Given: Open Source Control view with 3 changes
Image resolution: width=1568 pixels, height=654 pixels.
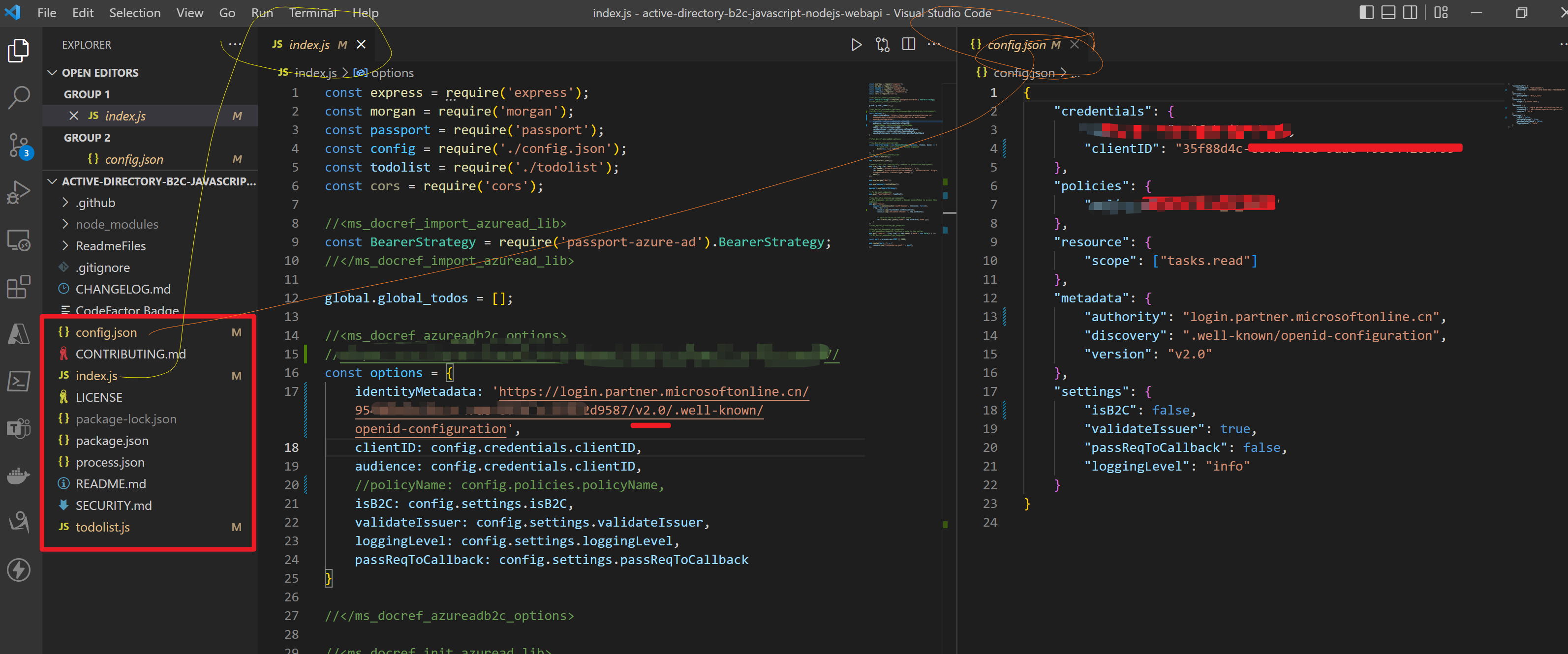Looking at the screenshot, I should [x=18, y=144].
